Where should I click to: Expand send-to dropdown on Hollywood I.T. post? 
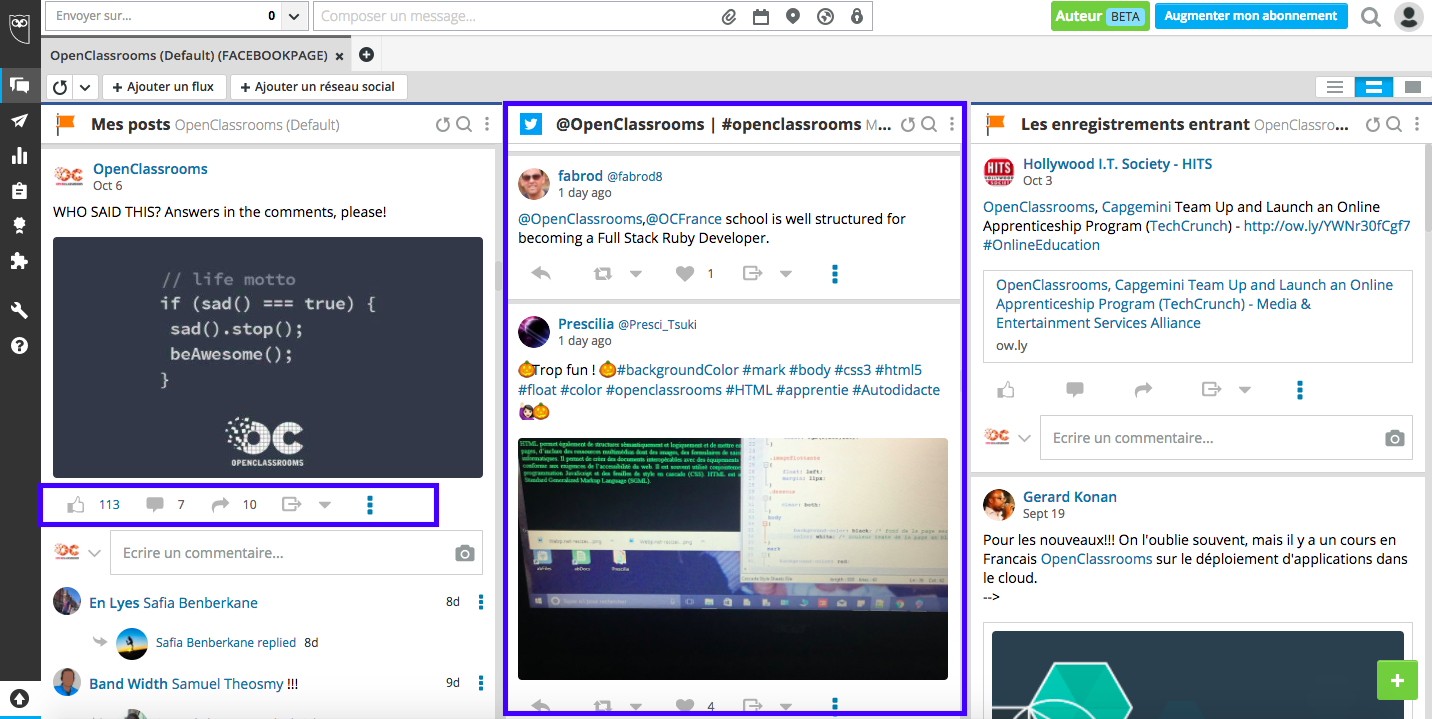pos(1245,390)
